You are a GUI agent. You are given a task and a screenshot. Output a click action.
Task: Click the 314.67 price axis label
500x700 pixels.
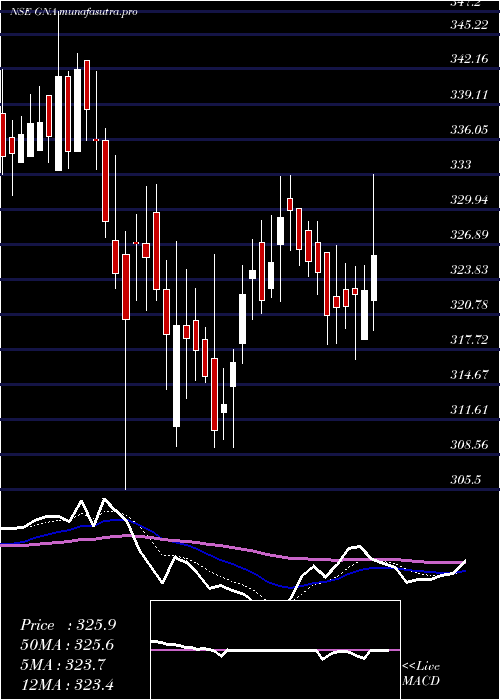coord(469,375)
